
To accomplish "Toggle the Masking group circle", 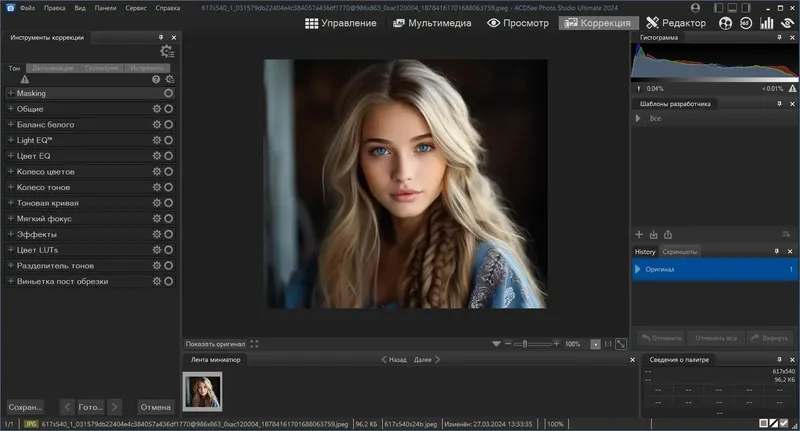I will 168,93.
